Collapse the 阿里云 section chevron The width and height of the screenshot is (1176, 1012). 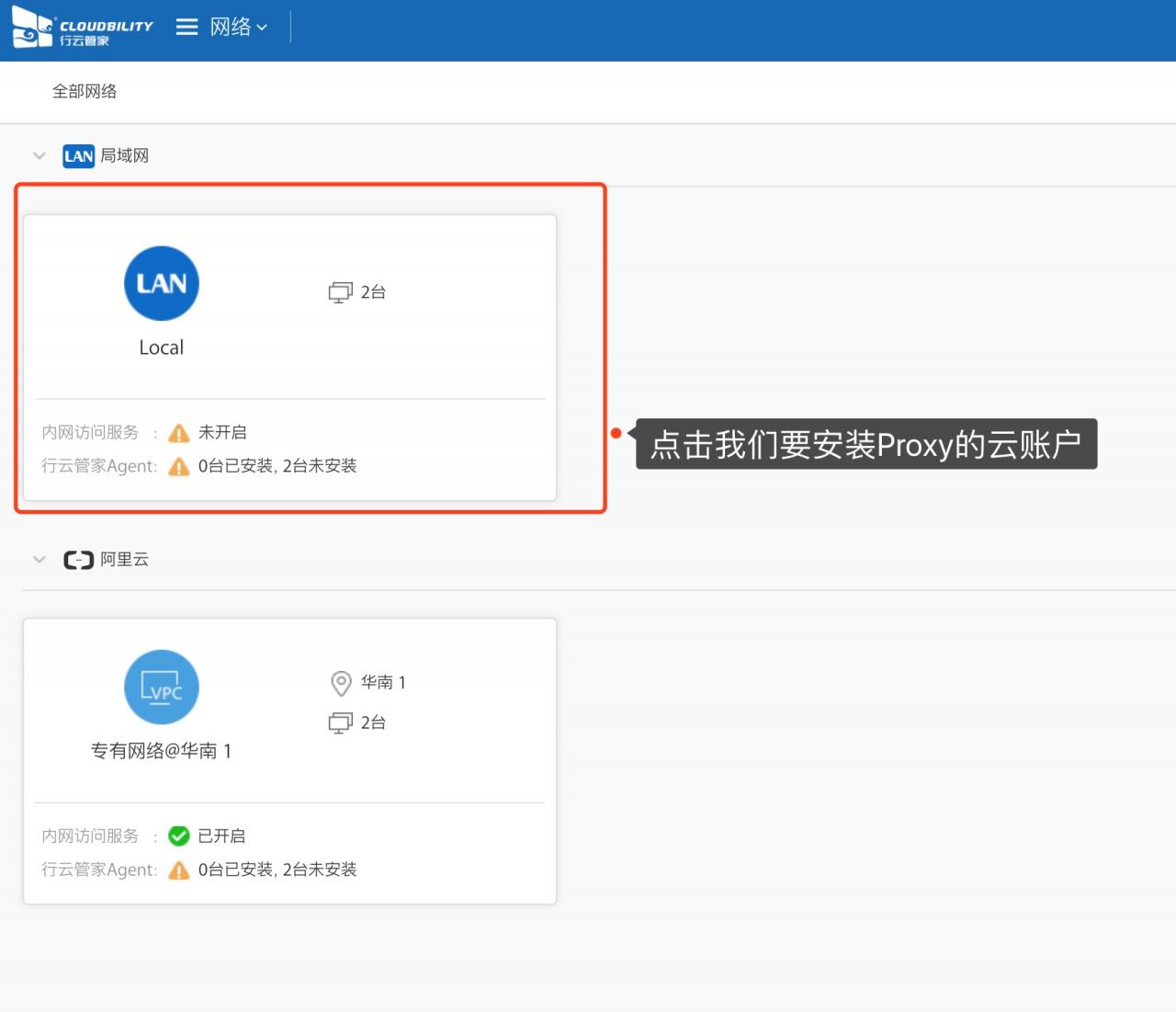pyautogui.click(x=40, y=559)
